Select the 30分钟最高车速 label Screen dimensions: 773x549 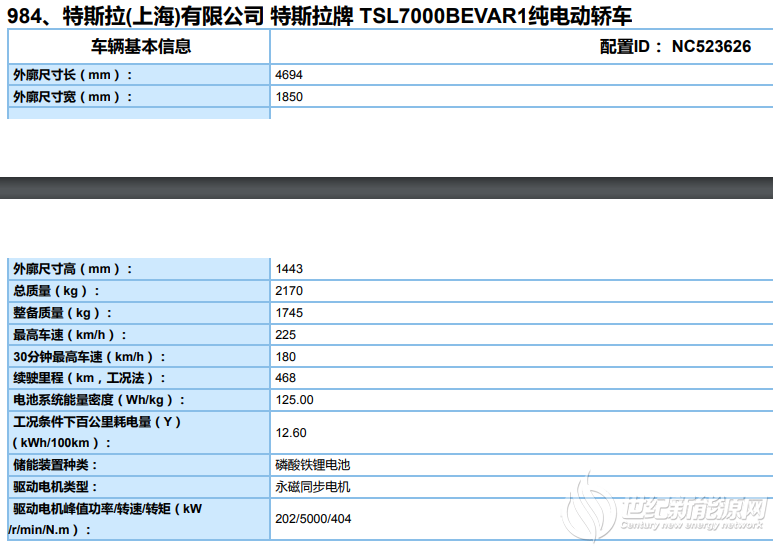89,356
